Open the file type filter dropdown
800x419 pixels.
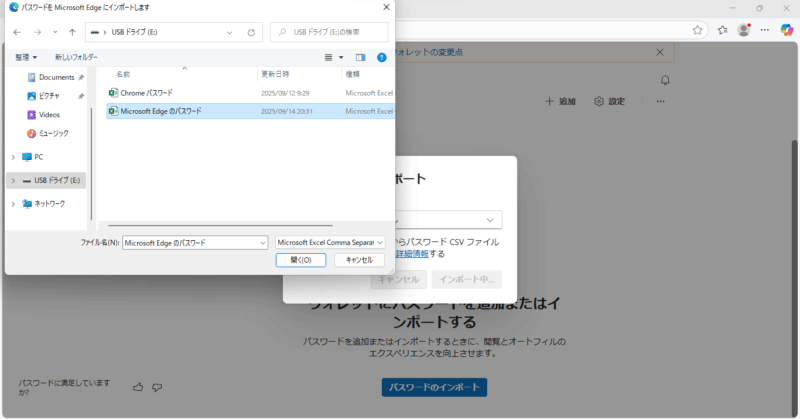pos(330,242)
